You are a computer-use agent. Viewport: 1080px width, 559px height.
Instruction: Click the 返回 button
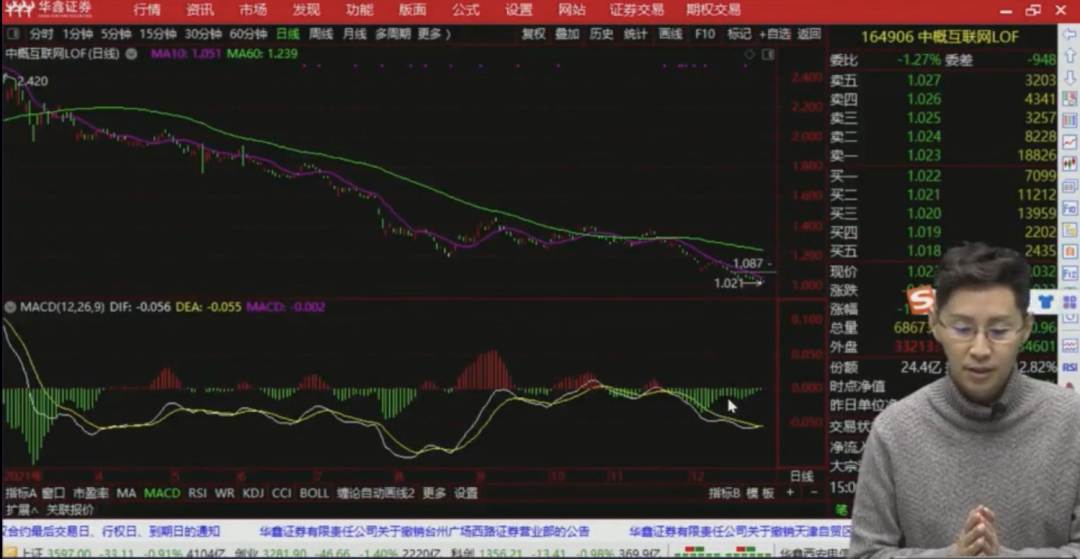point(809,34)
